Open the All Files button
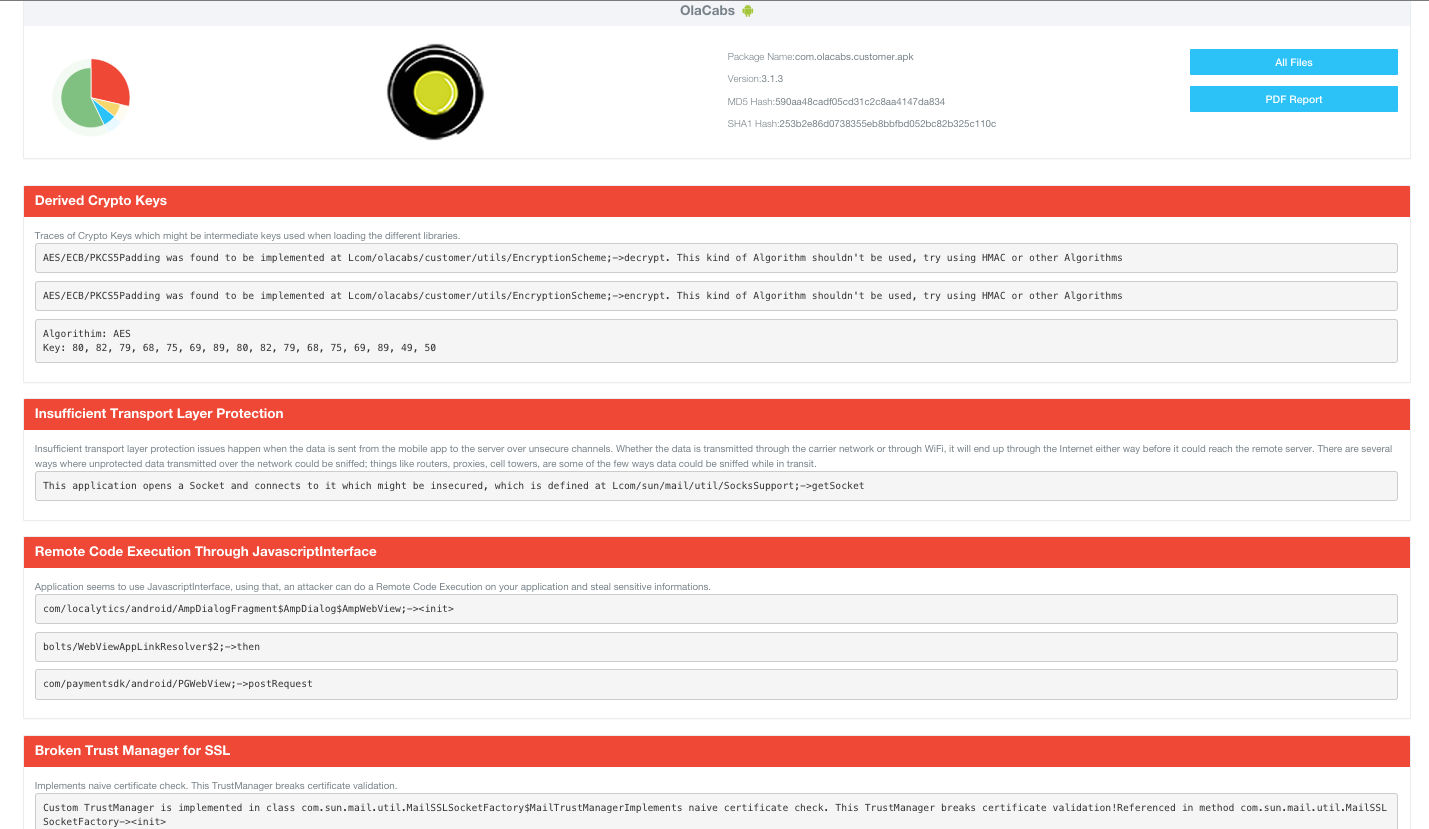The width and height of the screenshot is (1429, 829). (x=1293, y=62)
